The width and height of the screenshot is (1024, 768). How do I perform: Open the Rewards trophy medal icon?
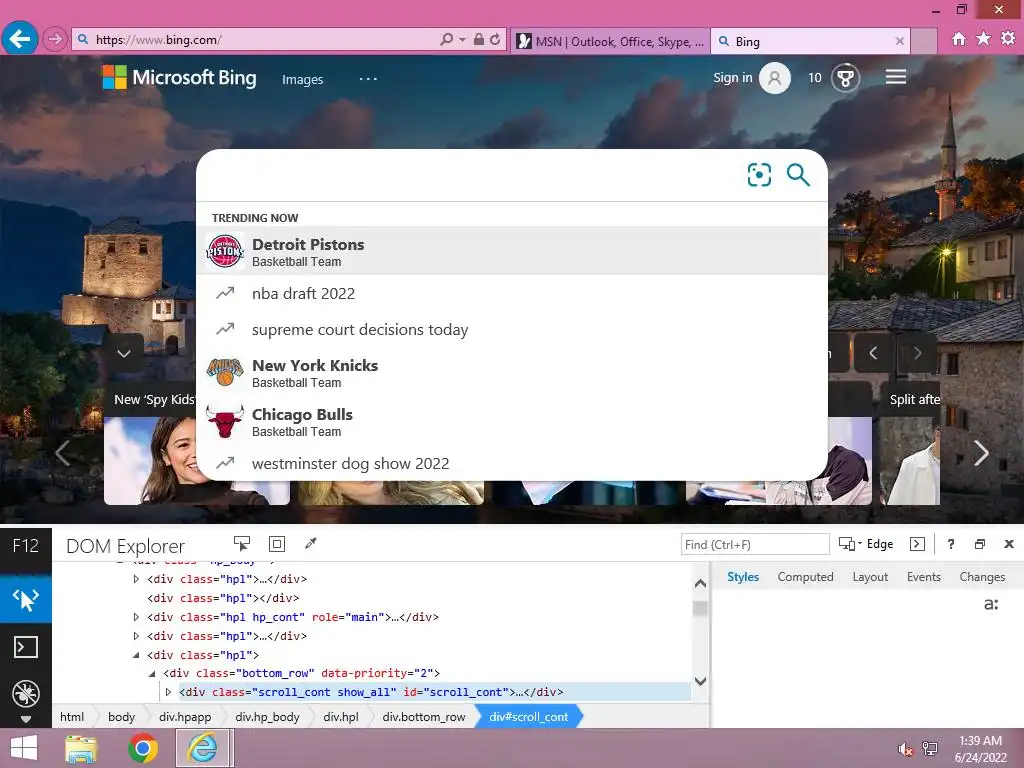click(846, 78)
